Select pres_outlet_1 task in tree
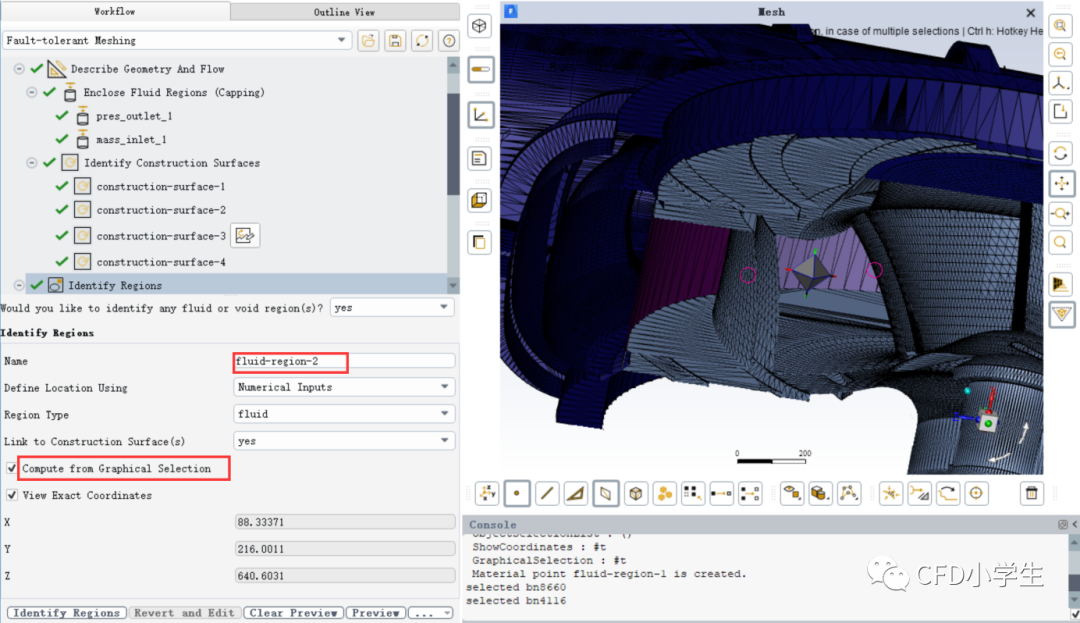 [134, 116]
